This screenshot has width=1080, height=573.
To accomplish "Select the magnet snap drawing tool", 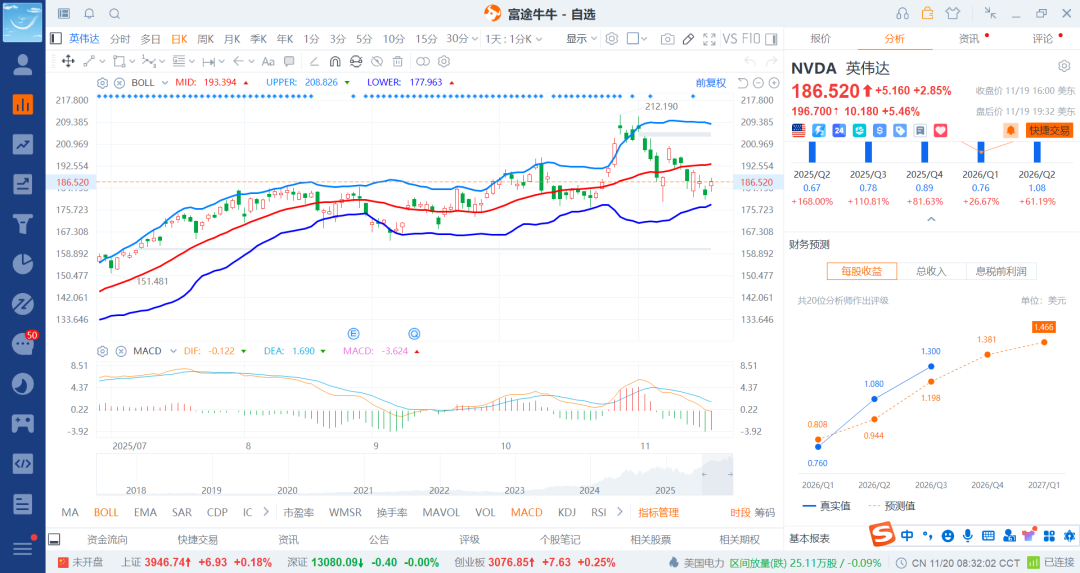I will point(335,61).
